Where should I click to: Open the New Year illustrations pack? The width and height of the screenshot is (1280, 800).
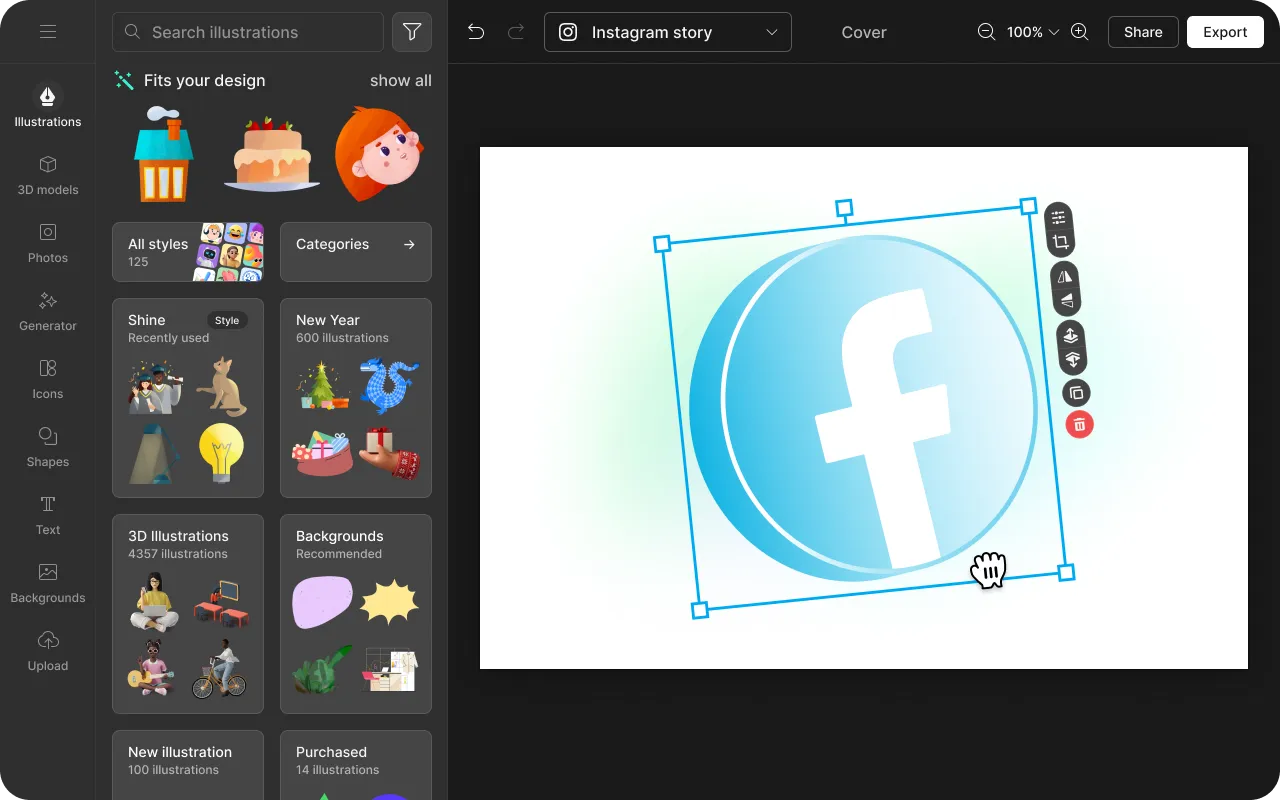click(356, 398)
